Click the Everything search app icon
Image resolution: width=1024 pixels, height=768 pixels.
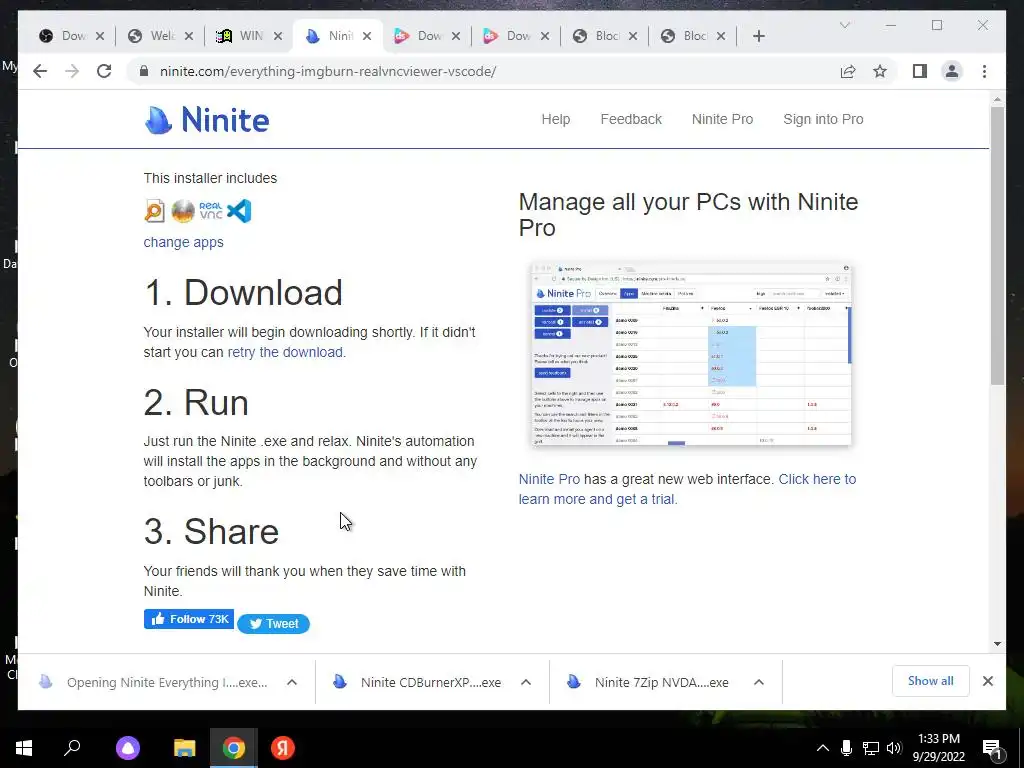click(155, 211)
